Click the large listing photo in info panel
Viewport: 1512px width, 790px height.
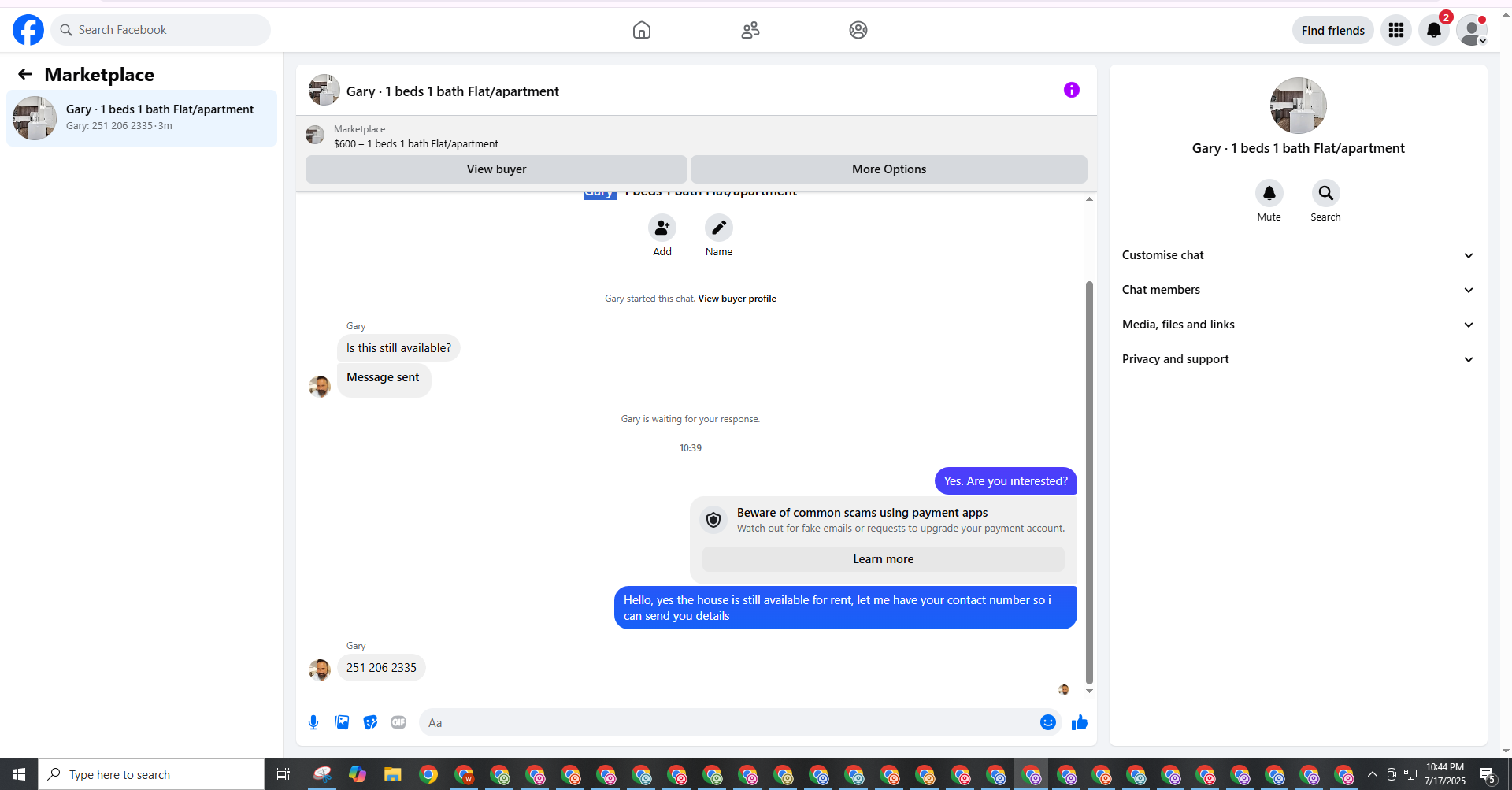click(1299, 106)
